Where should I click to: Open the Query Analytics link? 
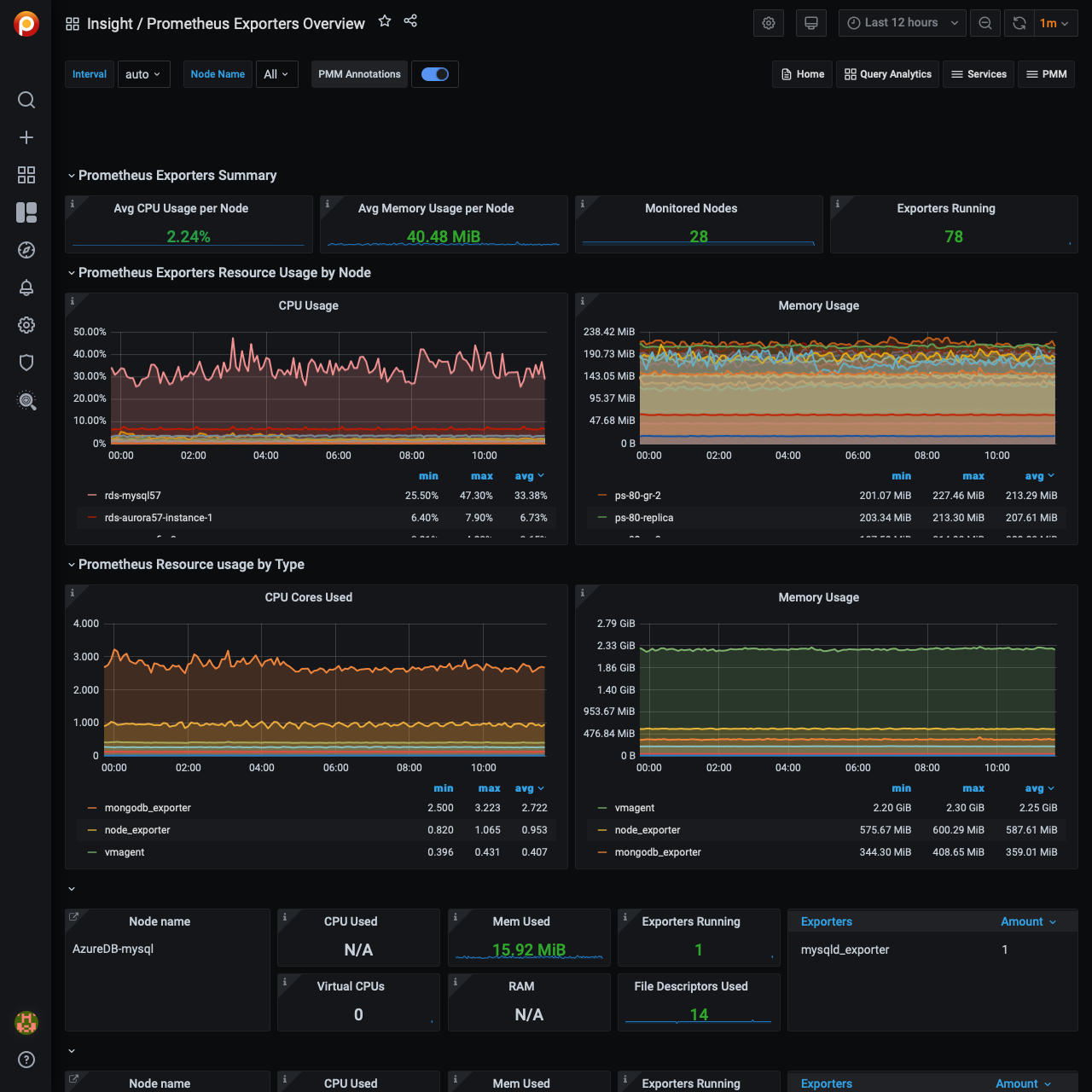point(888,74)
